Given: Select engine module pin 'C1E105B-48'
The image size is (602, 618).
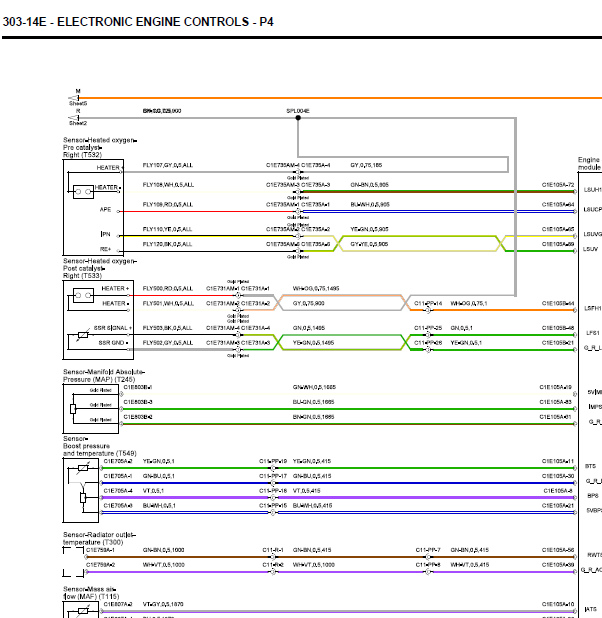Looking at the screenshot, I should (558, 328).
